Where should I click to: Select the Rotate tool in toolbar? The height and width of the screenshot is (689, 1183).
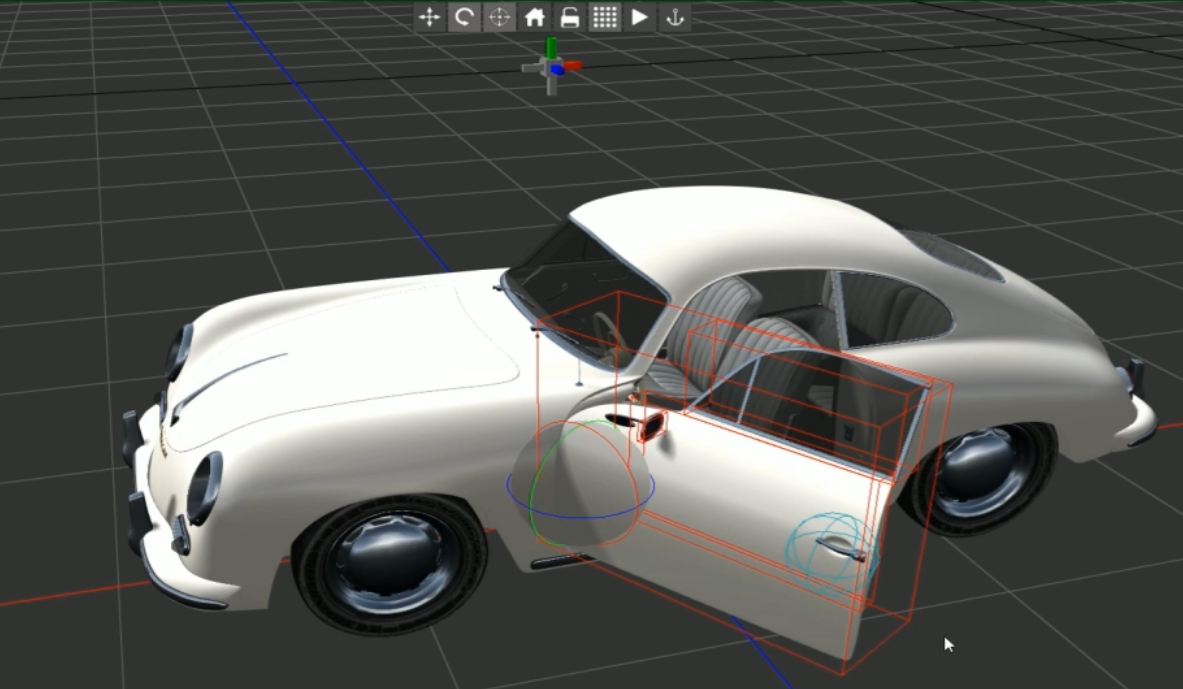coord(465,17)
